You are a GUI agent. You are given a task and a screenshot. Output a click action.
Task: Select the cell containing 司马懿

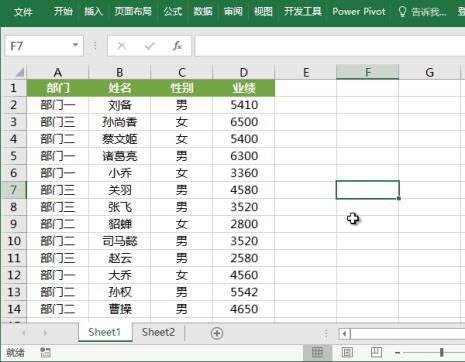click(x=120, y=241)
